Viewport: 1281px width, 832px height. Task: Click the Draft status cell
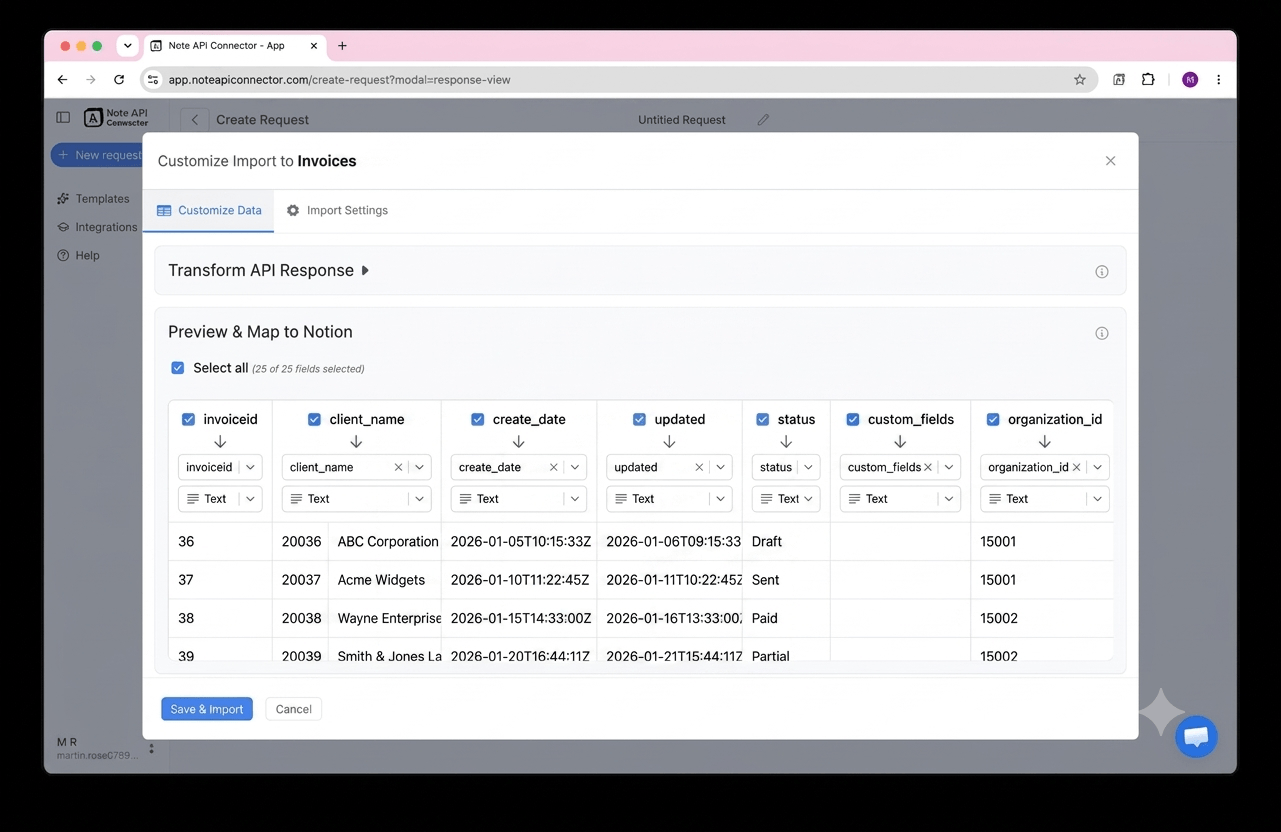pyautogui.click(x=786, y=542)
